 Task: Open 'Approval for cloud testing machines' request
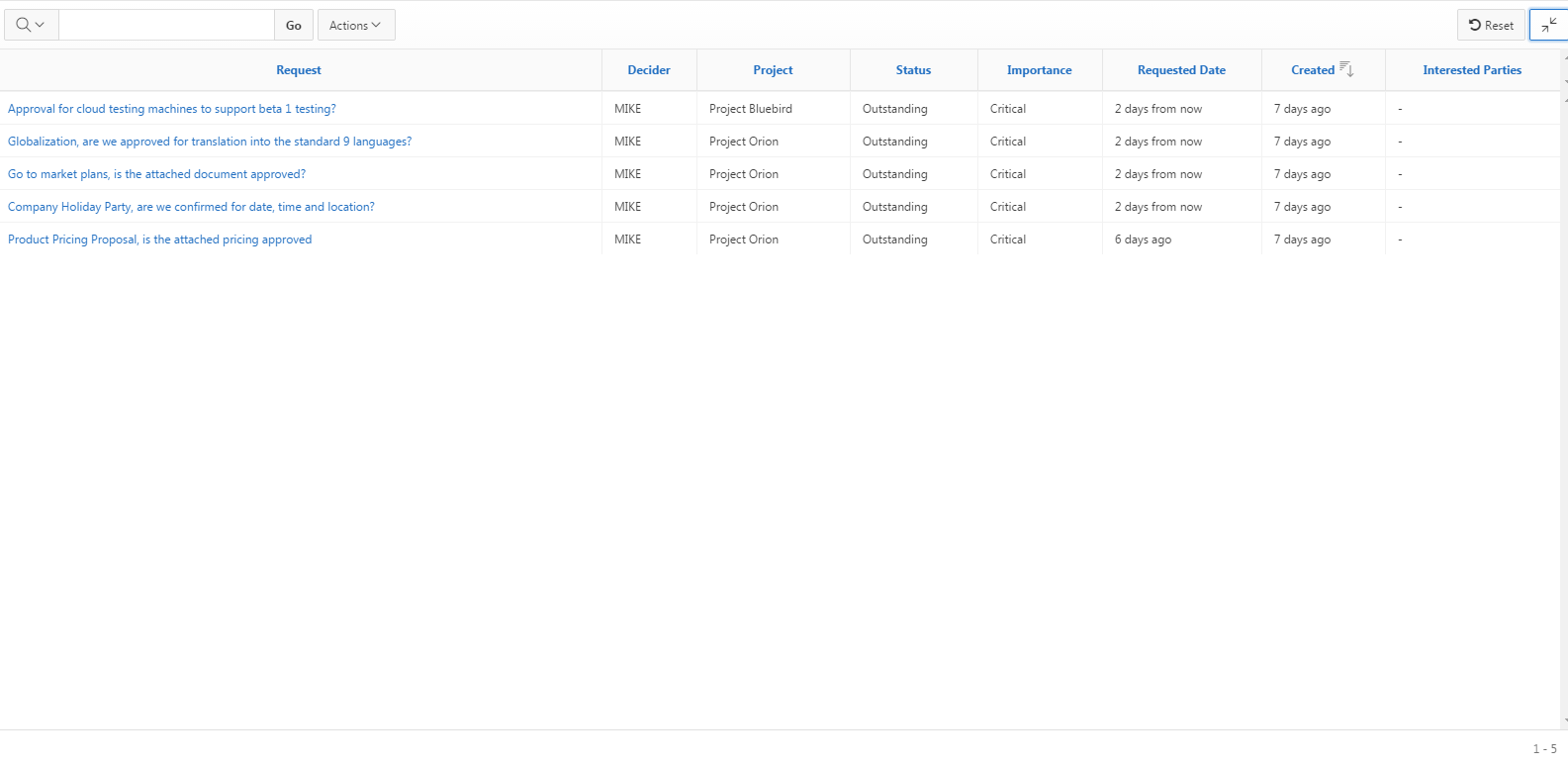tap(172, 109)
